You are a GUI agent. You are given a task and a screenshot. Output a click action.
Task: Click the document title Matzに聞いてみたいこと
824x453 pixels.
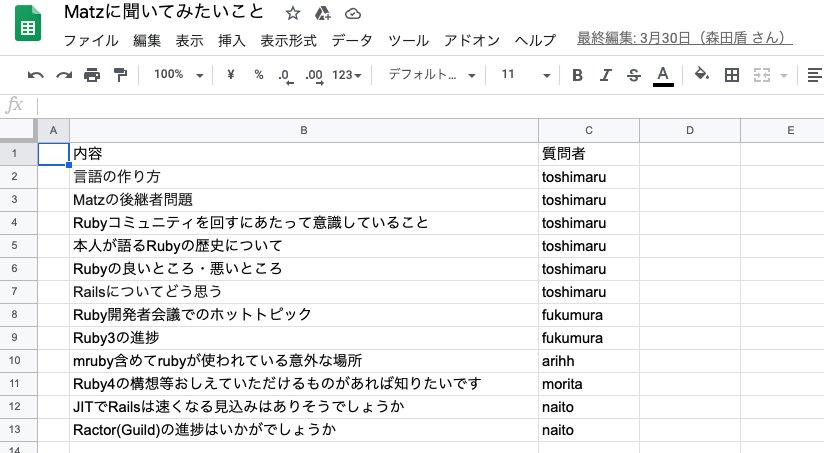[163, 12]
